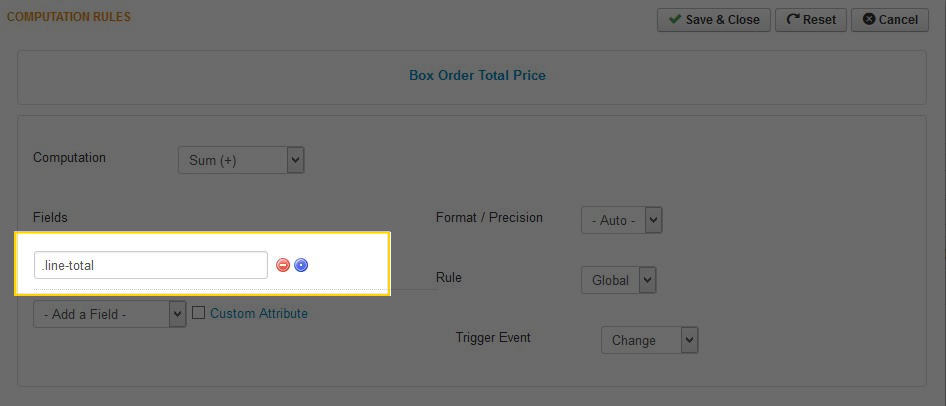The image size is (946, 406).
Task: Click the Computation Rules heading
Action: click(68, 17)
